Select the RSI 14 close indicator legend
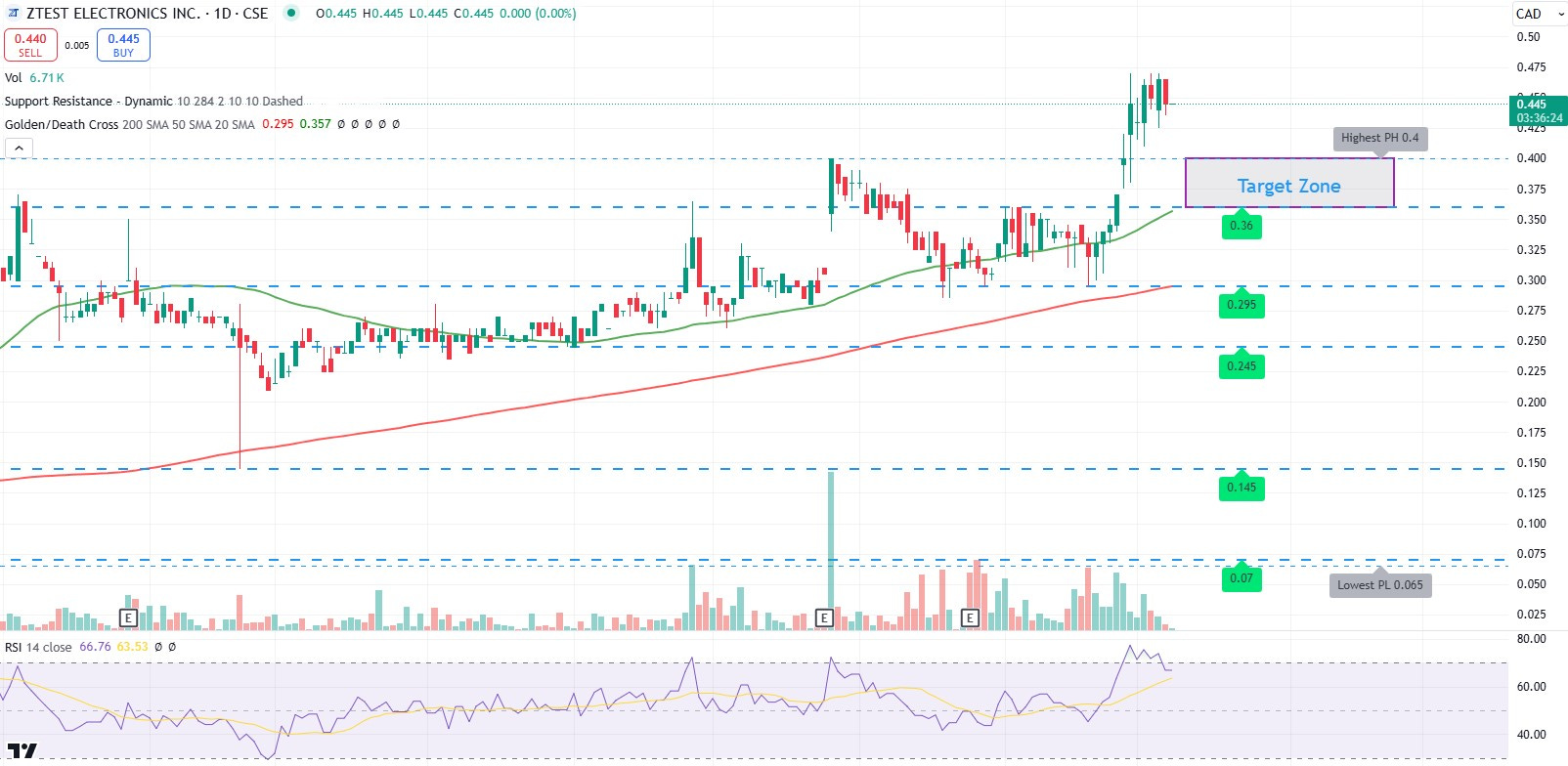 click(38, 647)
